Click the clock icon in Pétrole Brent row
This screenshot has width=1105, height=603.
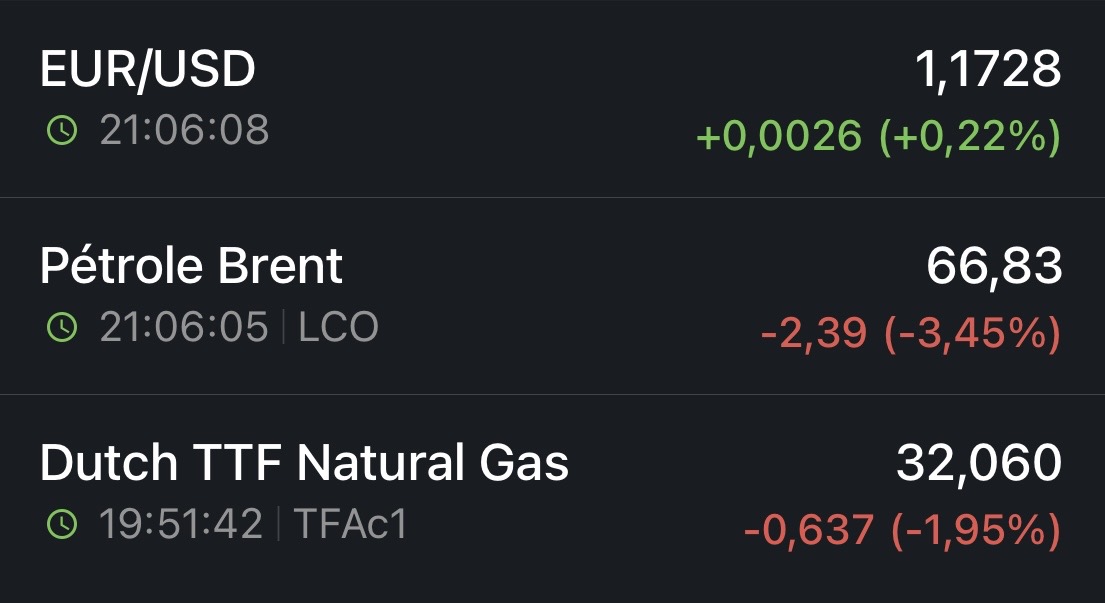(x=62, y=327)
